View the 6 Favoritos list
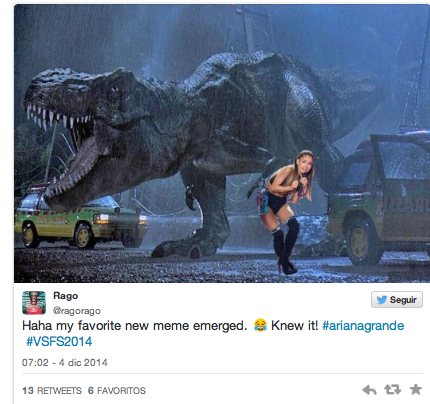This screenshot has width=430, height=404. coord(117,390)
